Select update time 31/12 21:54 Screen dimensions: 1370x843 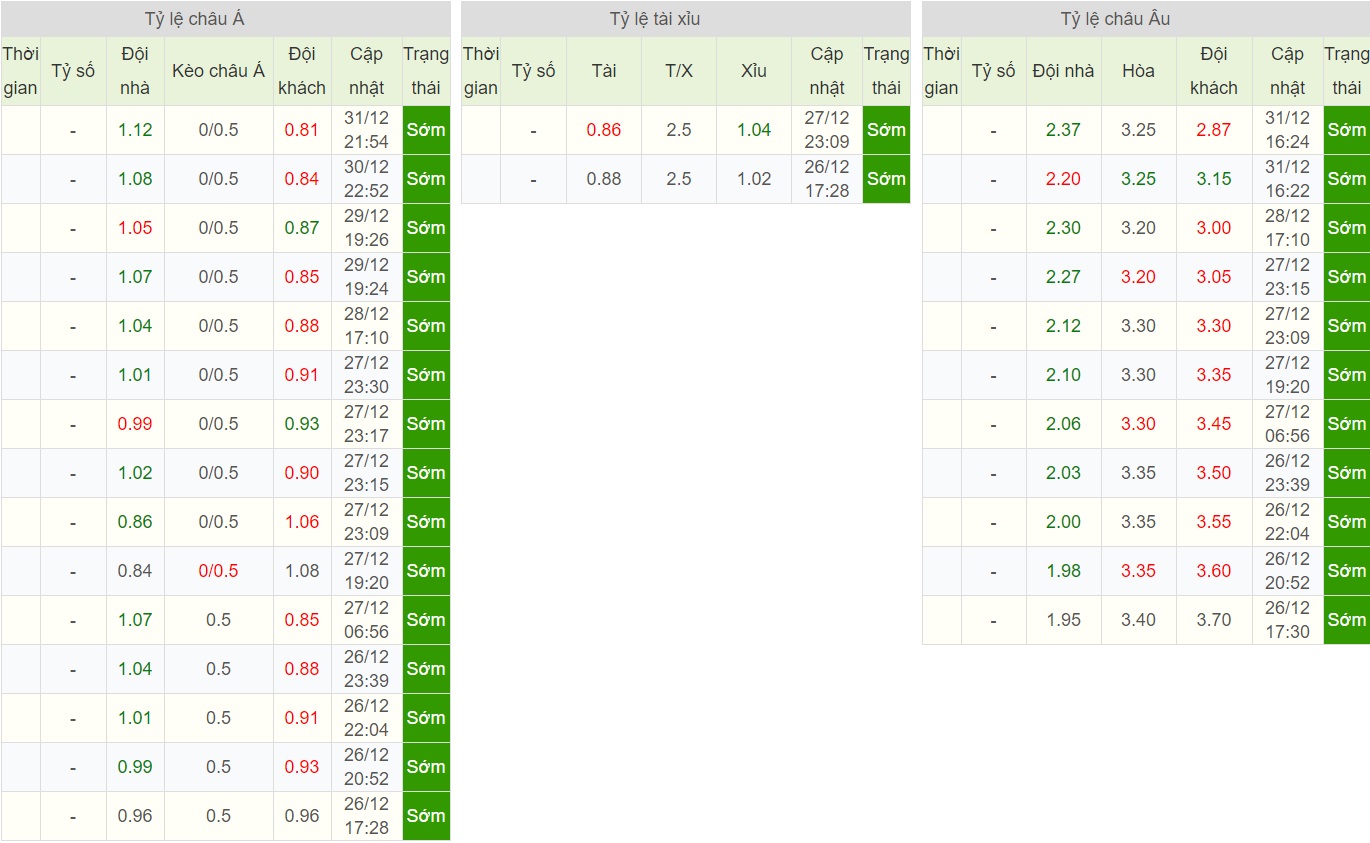point(366,130)
